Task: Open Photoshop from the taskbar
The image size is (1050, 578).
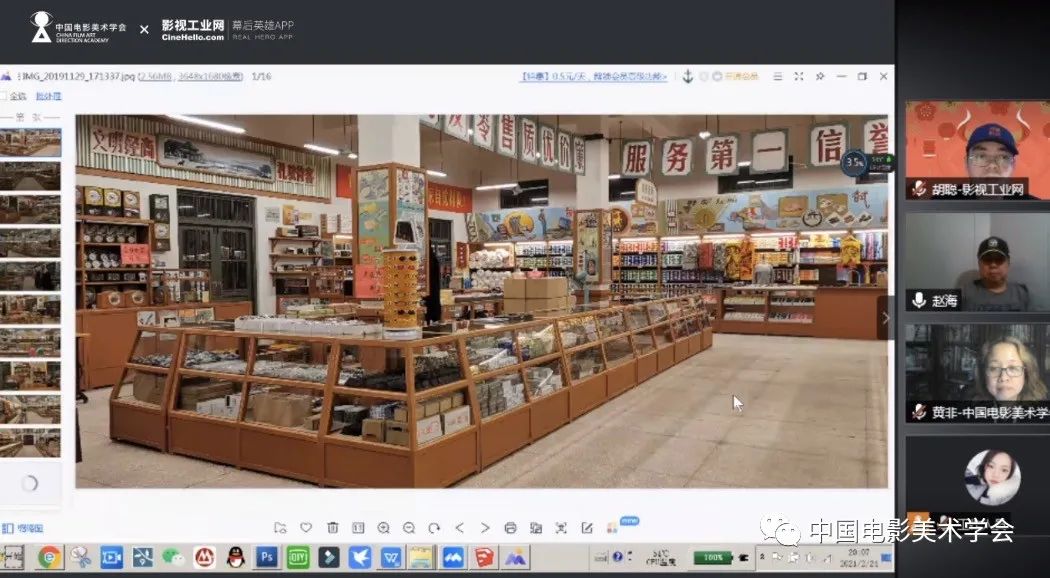Action: [267, 556]
